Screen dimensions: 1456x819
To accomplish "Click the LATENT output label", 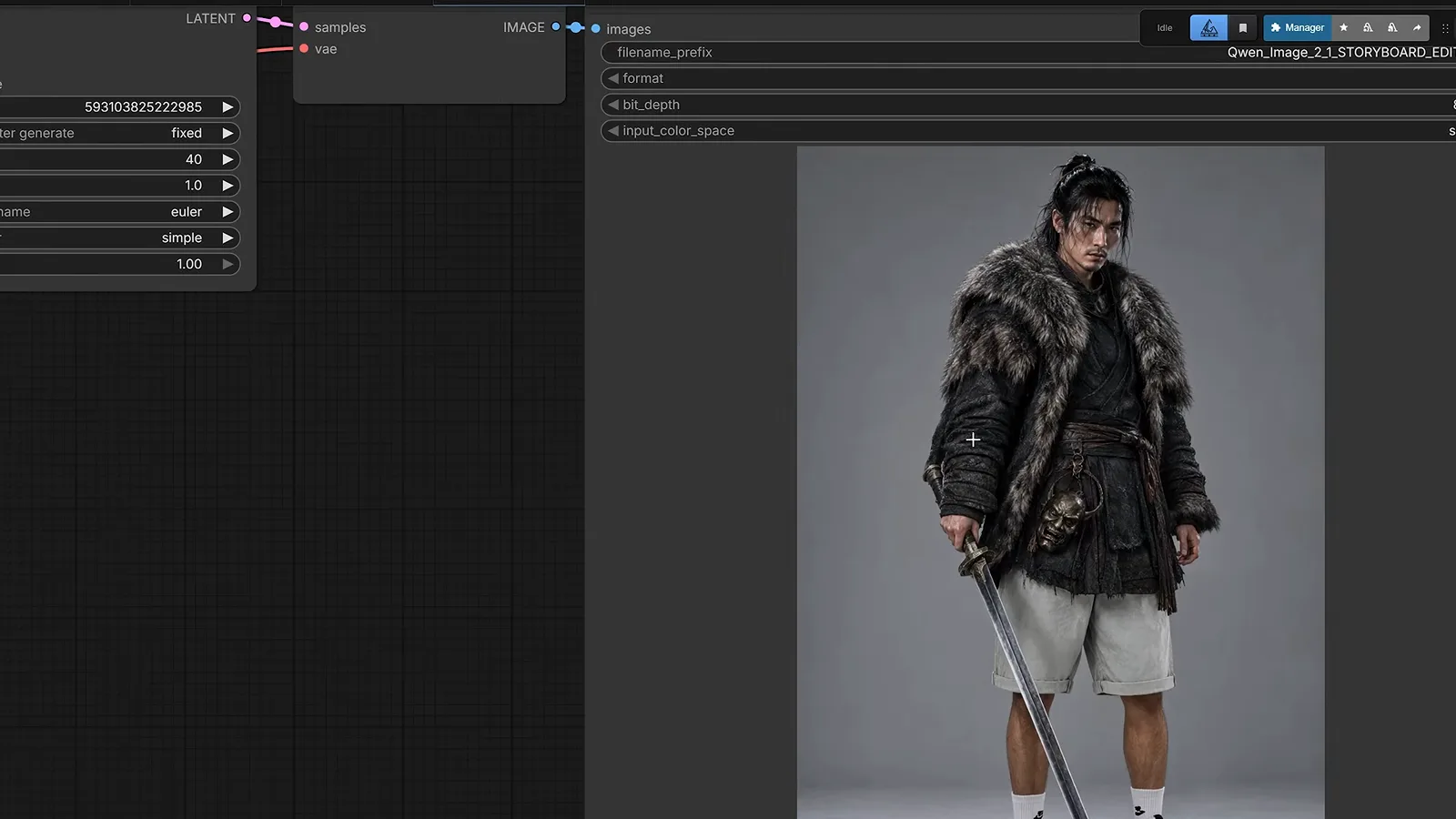I will [210, 18].
